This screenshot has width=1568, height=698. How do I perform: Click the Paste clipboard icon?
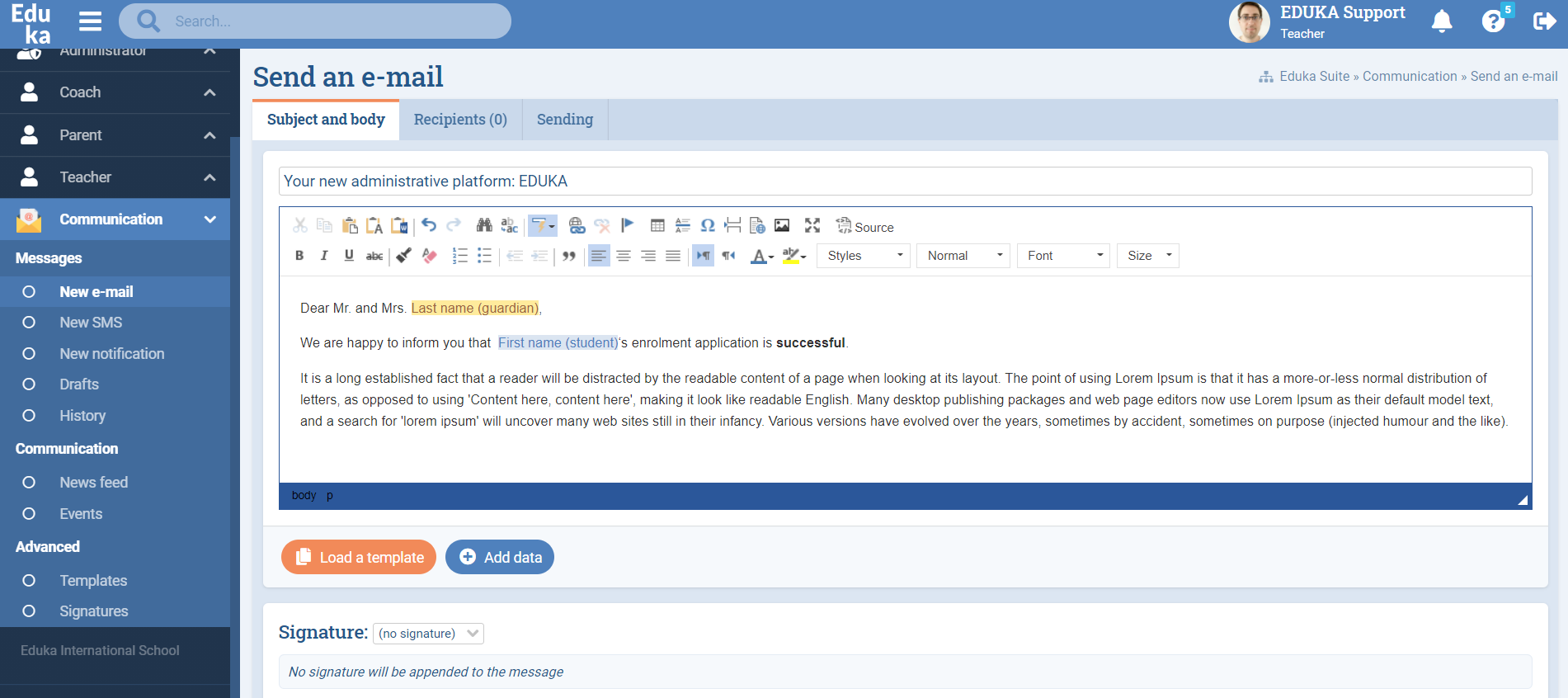tap(350, 225)
